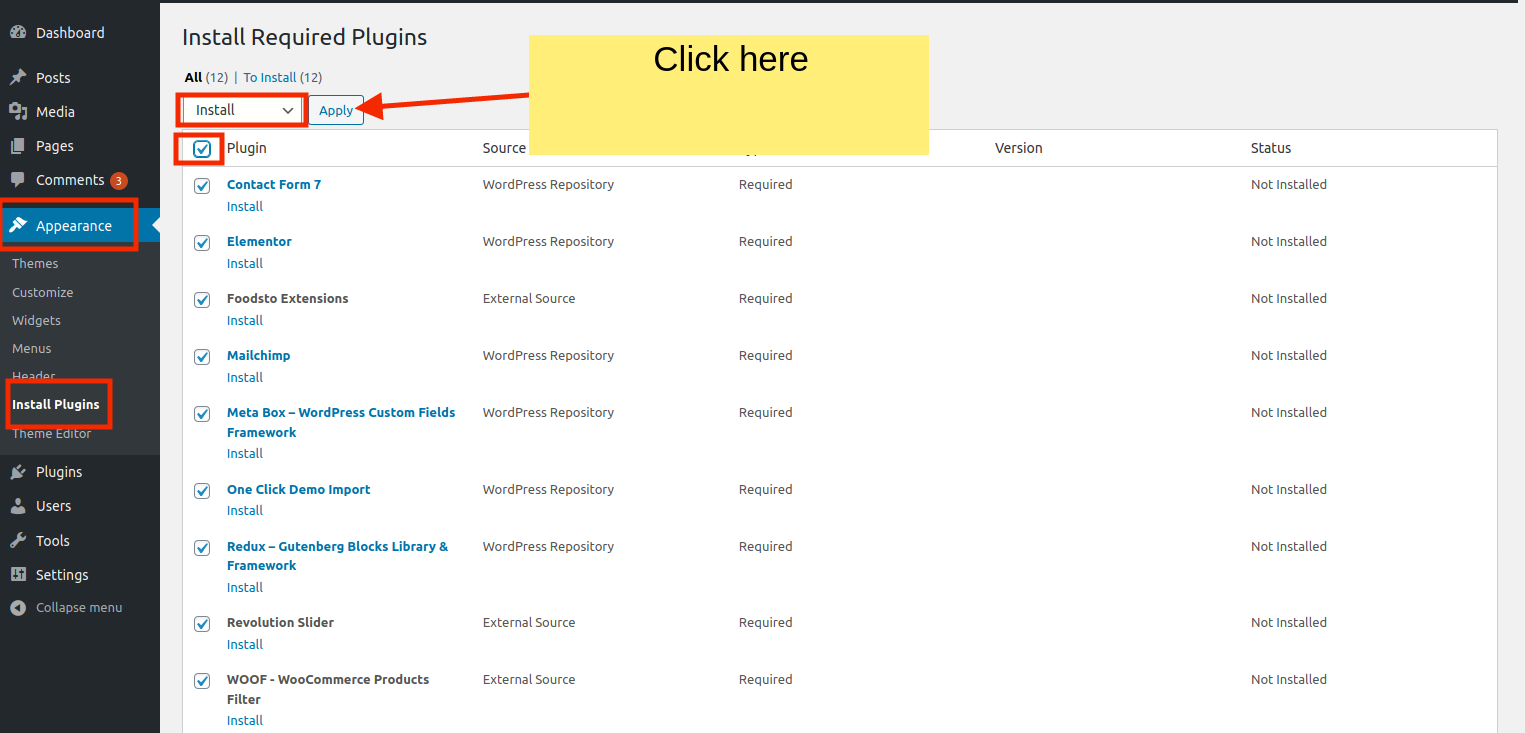
Task: Uncheck the Meta Box plugin checkbox
Action: [202, 414]
